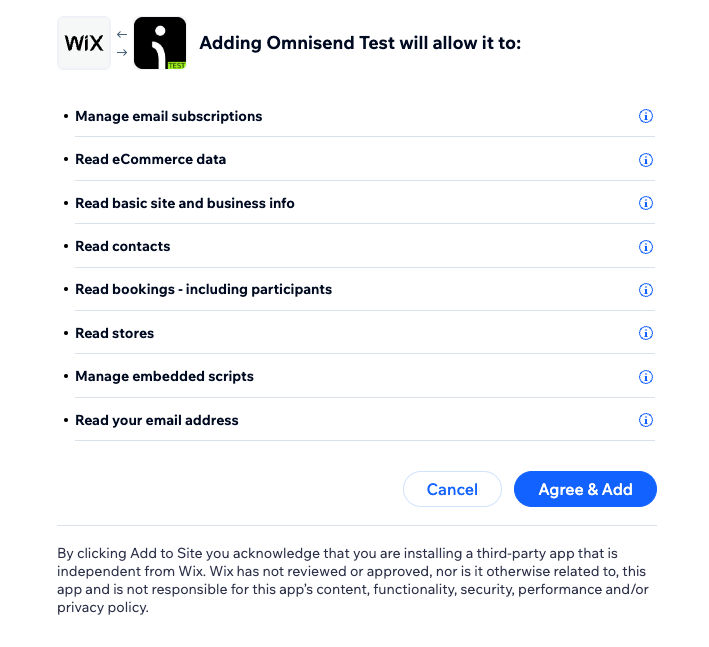Show info tooltip for Read contacts

click(x=645, y=247)
